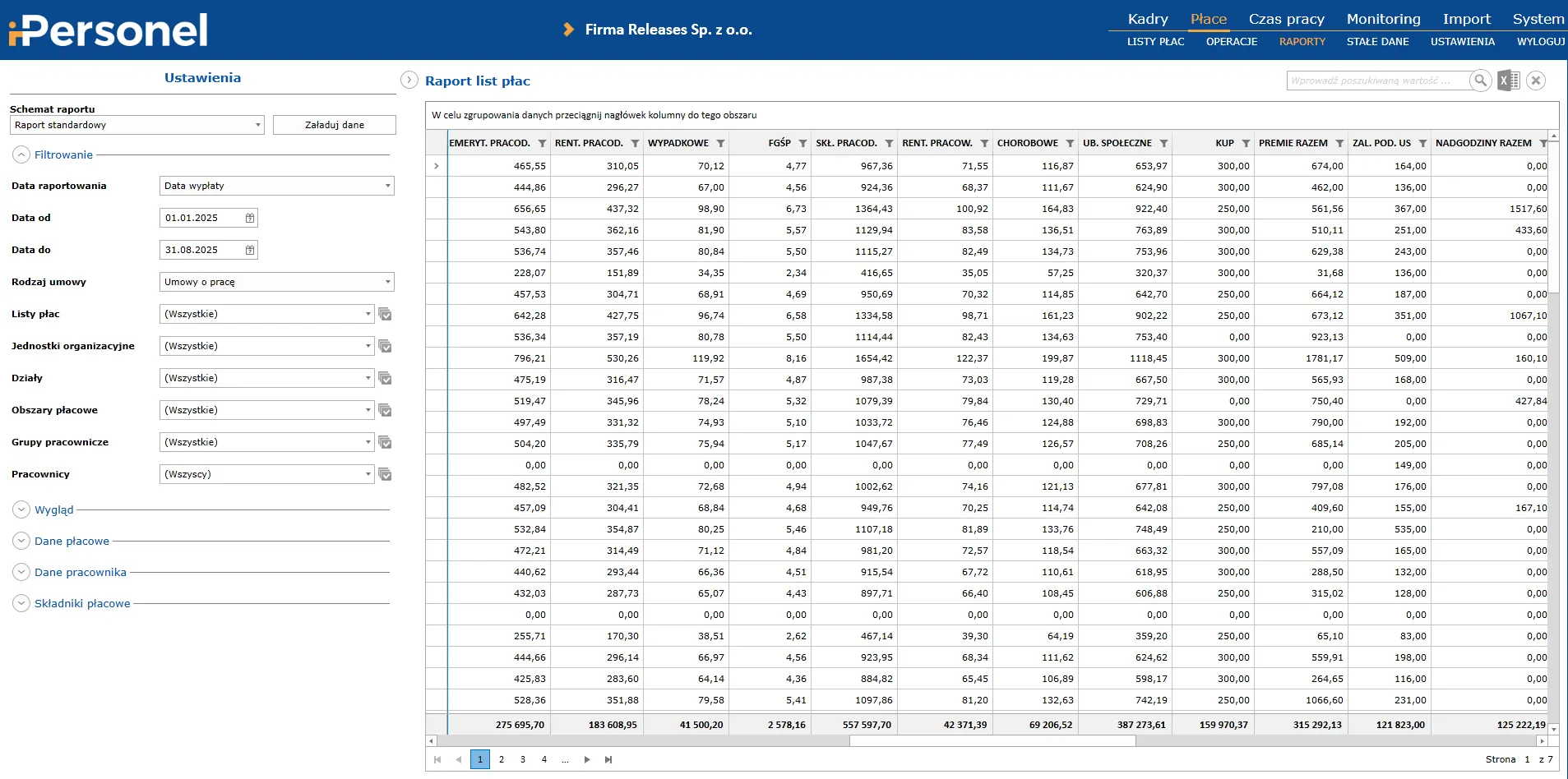Click the filter icon on KUP column

pyautogui.click(x=1246, y=143)
